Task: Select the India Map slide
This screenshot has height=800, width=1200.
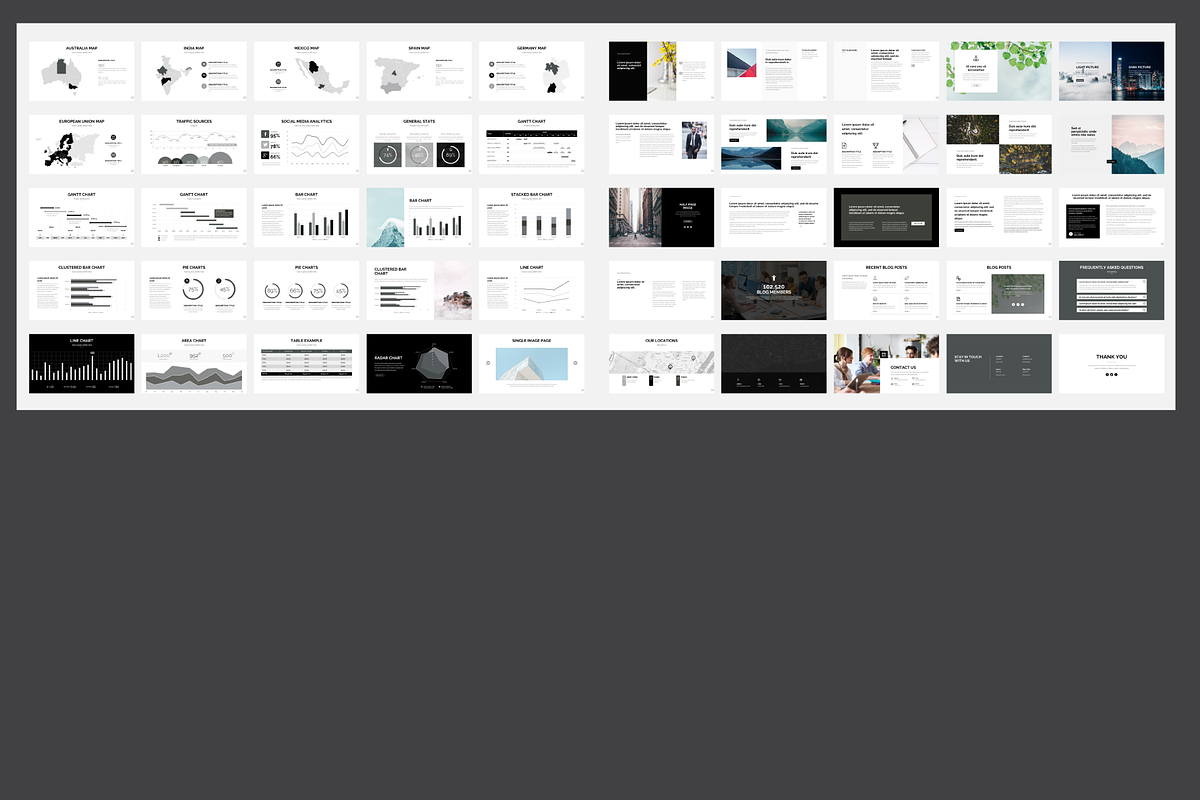Action: (x=194, y=71)
